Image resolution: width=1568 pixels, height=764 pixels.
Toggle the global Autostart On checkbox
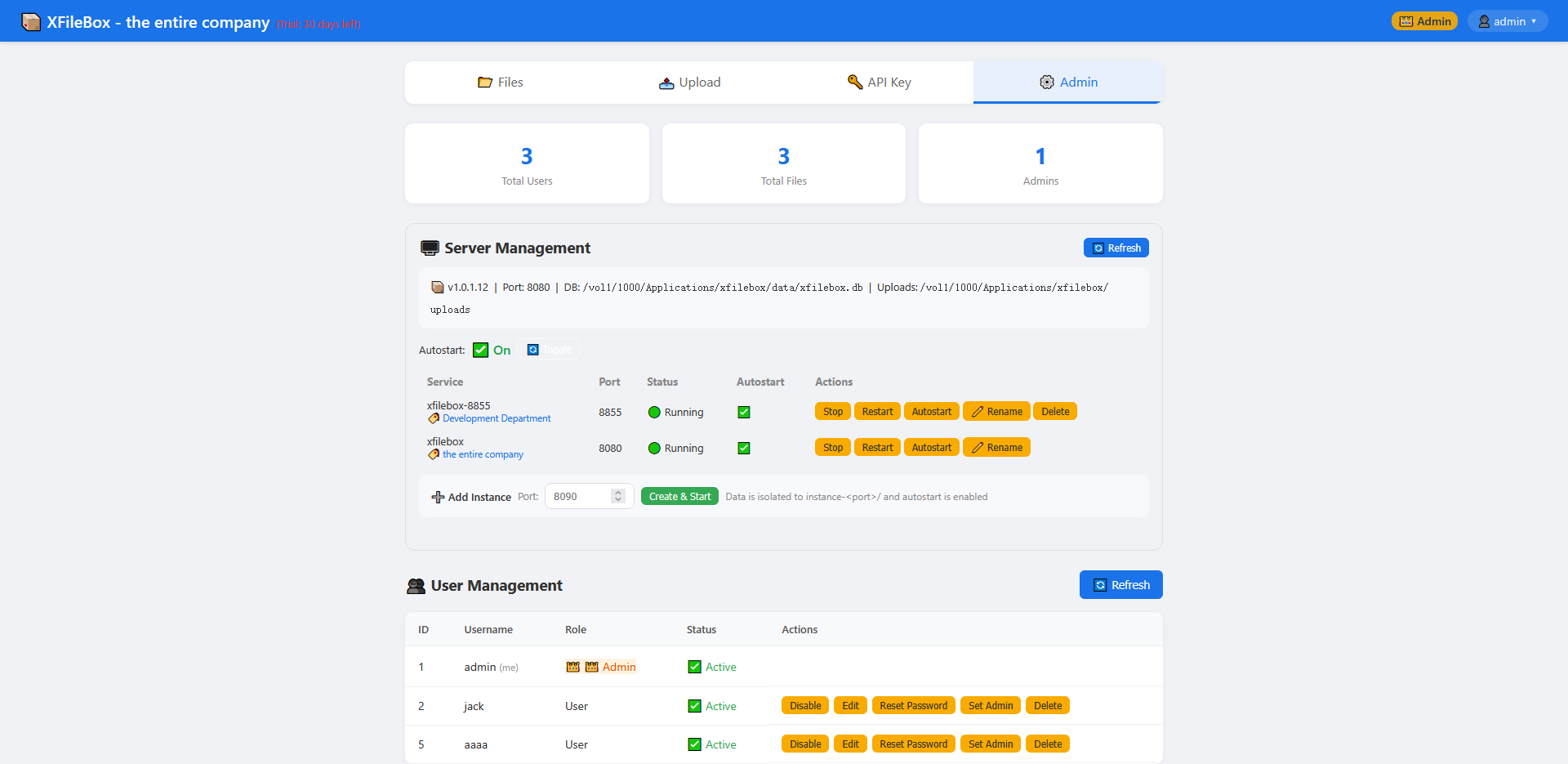481,350
